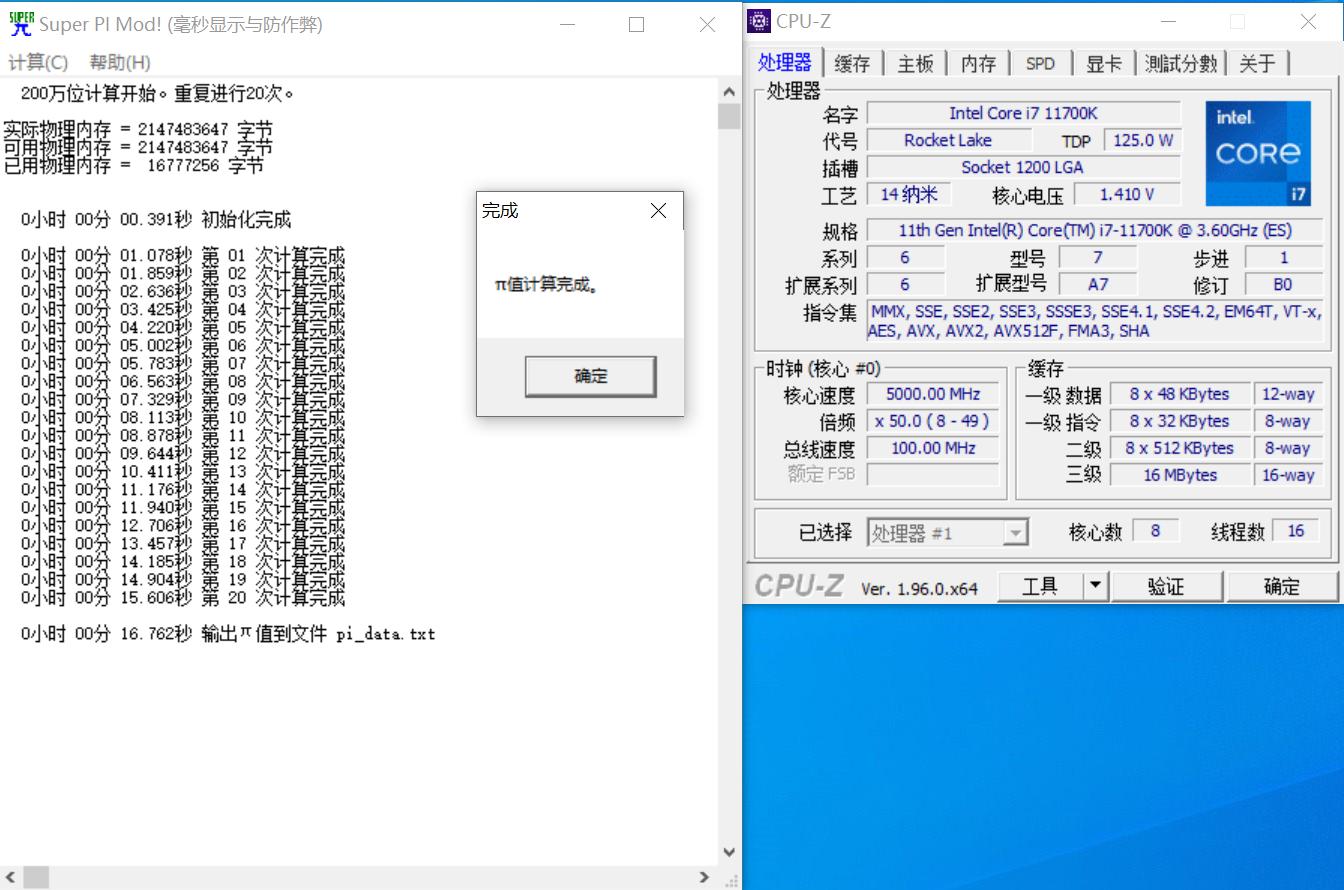
Task: Click Super PI horizontal scrollbar left arrow
Action: [10, 877]
